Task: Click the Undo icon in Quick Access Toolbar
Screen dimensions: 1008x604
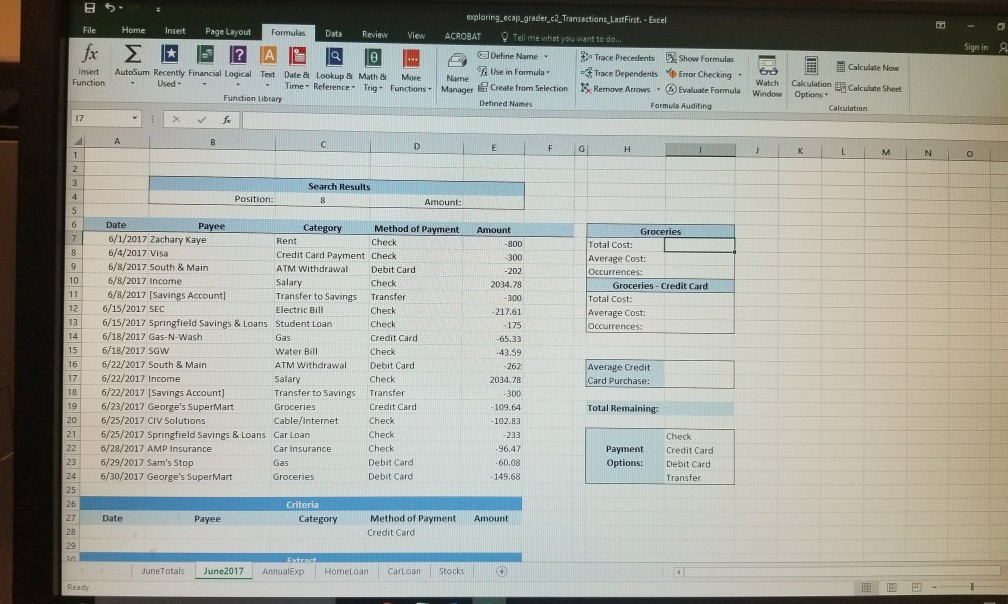Action: point(111,8)
